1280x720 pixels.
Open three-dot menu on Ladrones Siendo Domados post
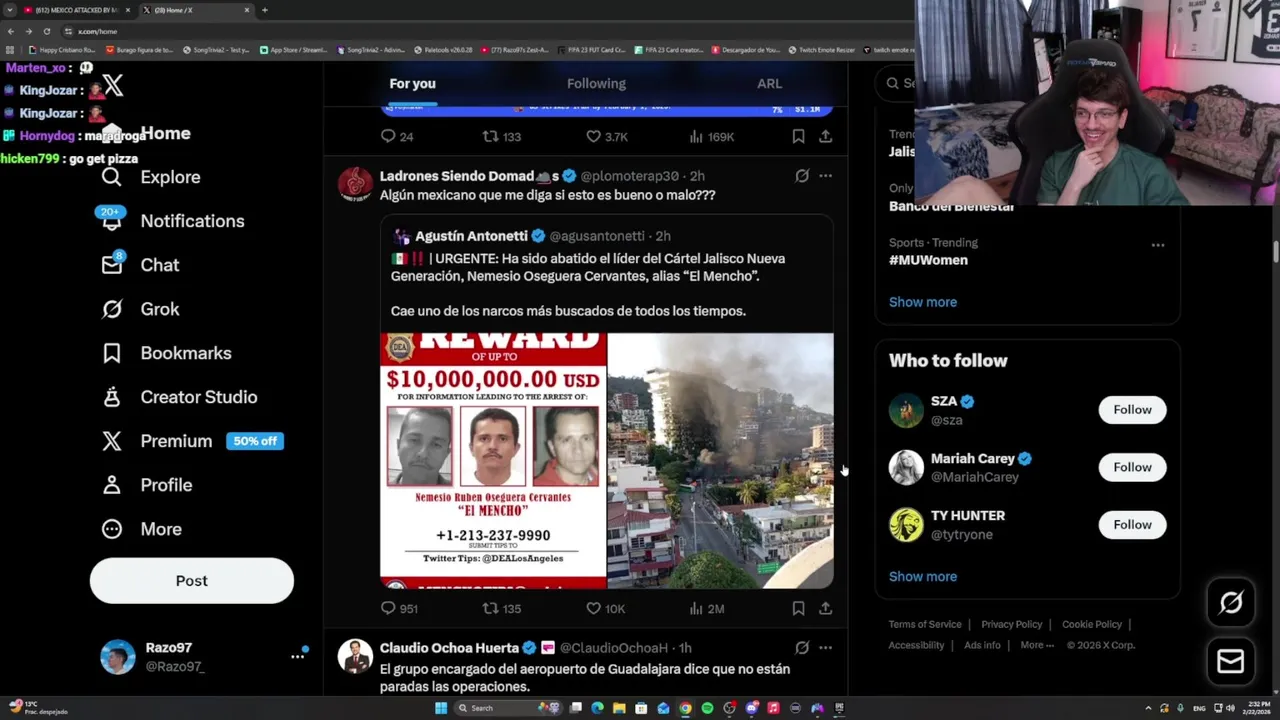pos(825,176)
